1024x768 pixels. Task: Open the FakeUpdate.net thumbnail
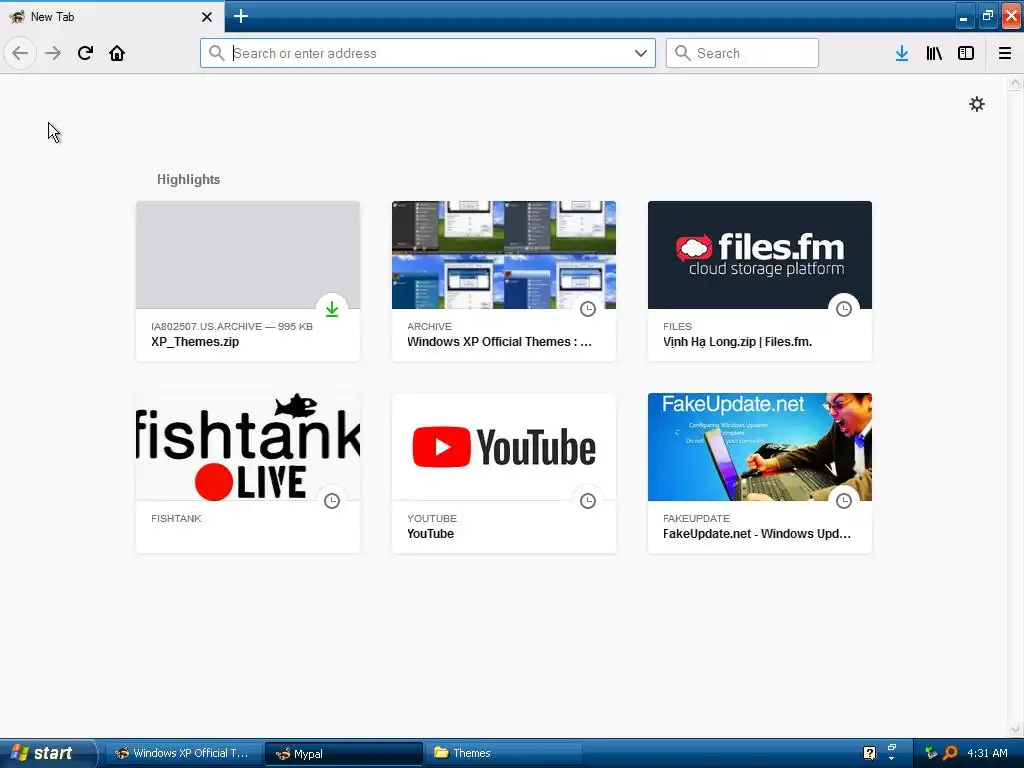click(x=760, y=447)
